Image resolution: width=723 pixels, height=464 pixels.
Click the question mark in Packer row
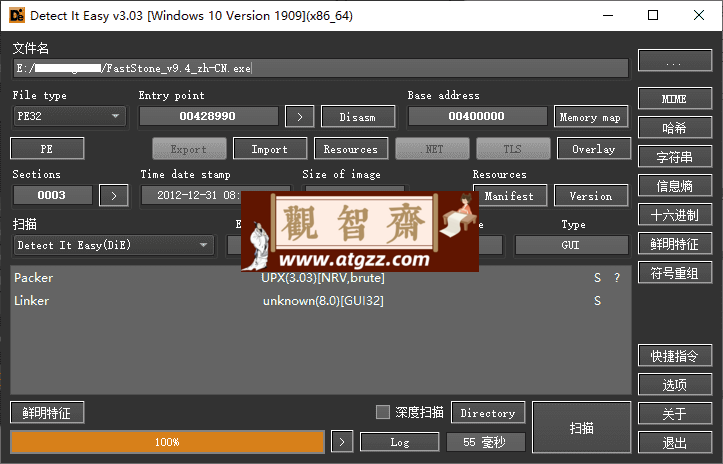(617, 278)
